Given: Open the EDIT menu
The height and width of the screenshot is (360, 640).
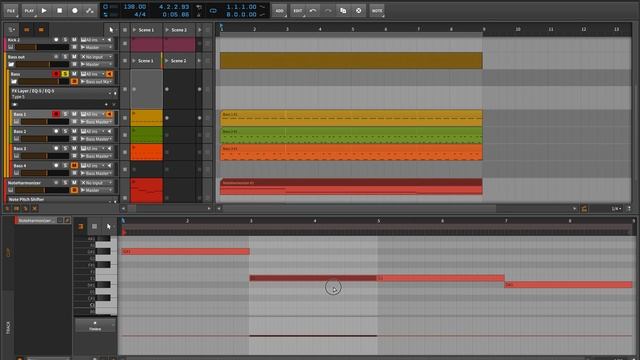Looking at the screenshot, I should pos(298,11).
